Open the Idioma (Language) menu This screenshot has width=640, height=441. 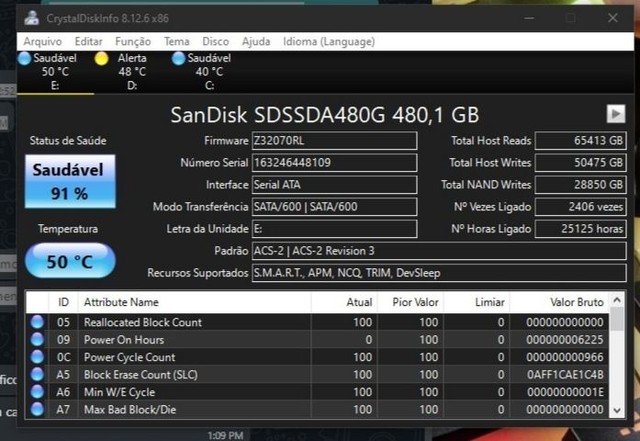coord(329,42)
